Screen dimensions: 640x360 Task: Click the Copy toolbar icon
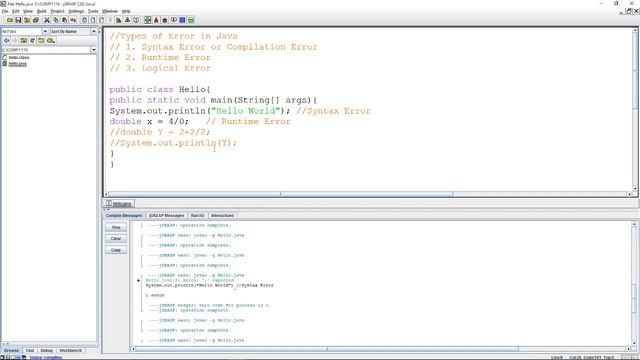coord(56,20)
